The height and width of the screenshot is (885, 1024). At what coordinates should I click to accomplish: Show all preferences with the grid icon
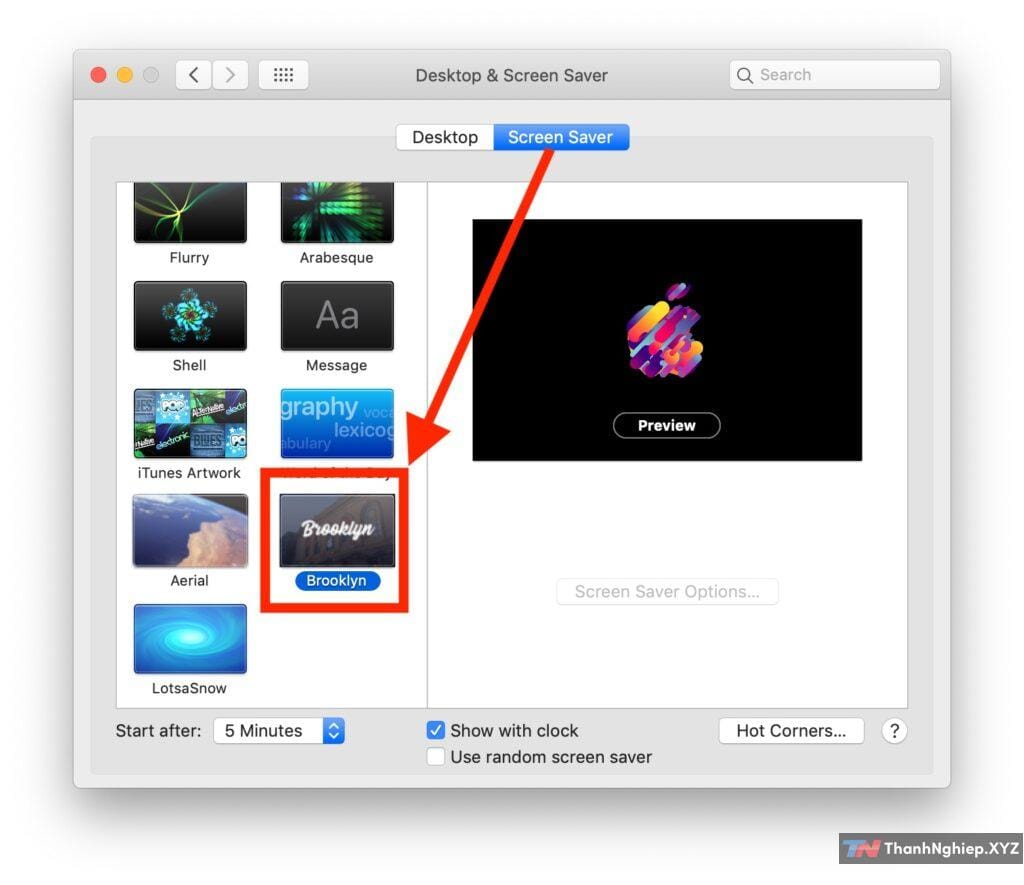pyautogui.click(x=283, y=74)
